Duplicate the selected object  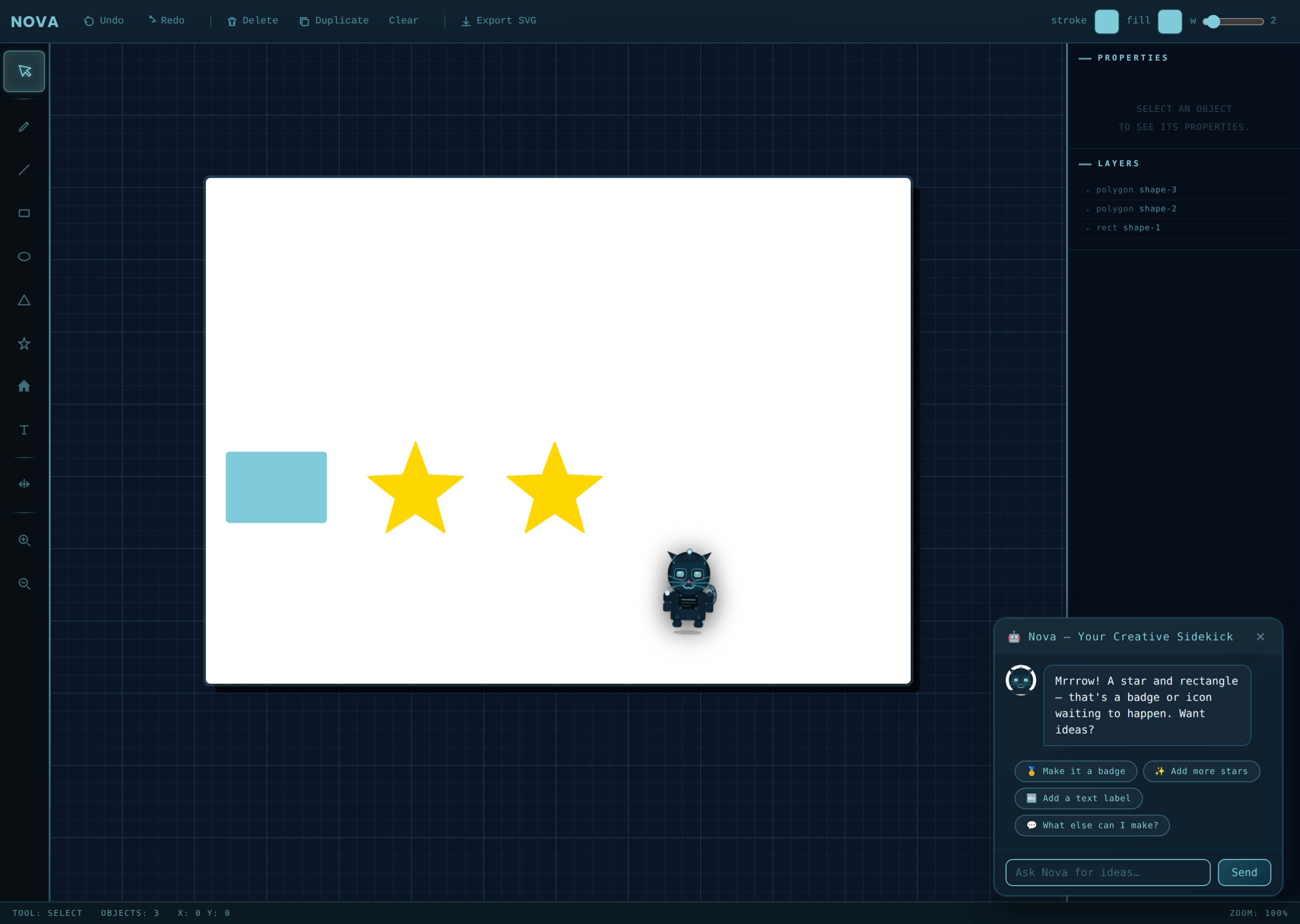[x=334, y=21]
